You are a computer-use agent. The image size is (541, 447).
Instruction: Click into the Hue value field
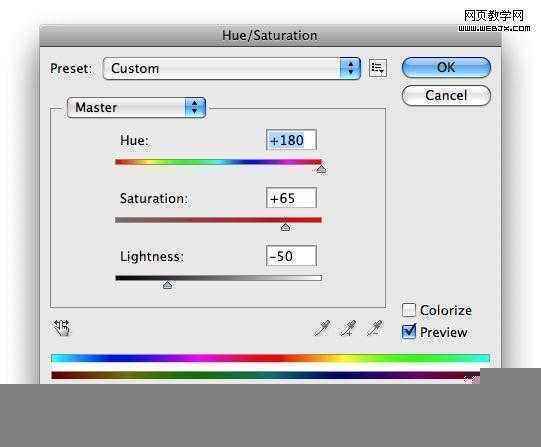coord(291,140)
